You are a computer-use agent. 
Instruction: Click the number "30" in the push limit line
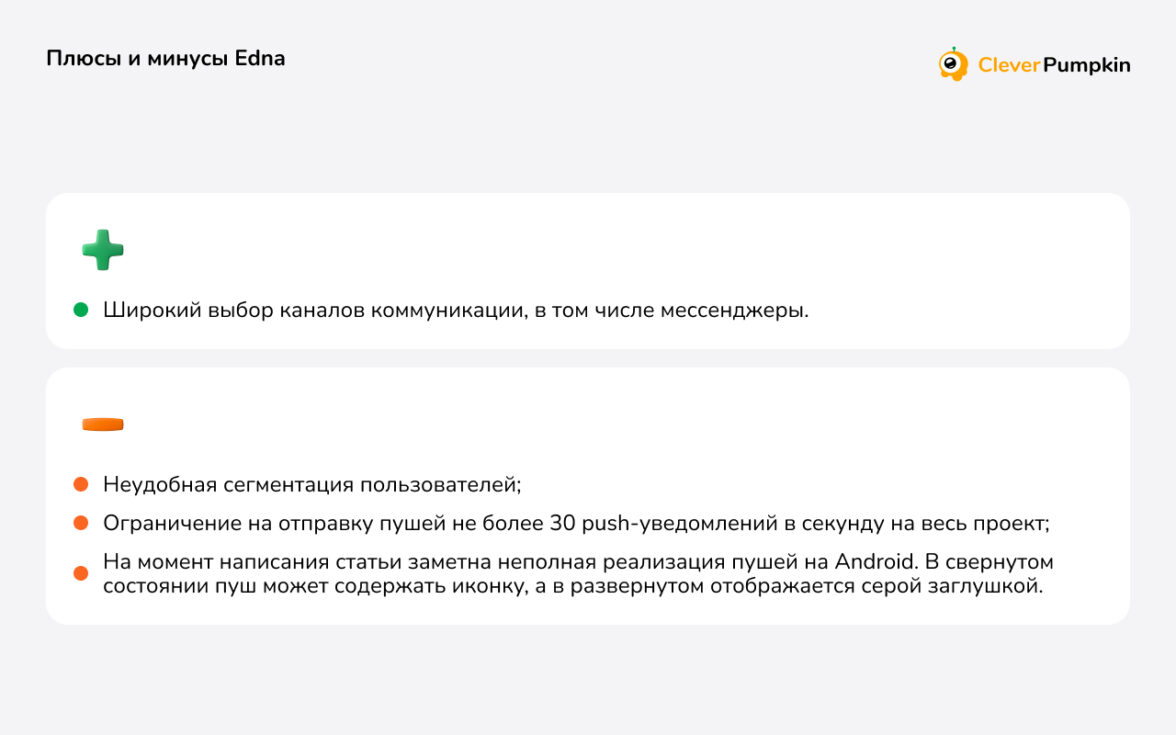click(560, 523)
